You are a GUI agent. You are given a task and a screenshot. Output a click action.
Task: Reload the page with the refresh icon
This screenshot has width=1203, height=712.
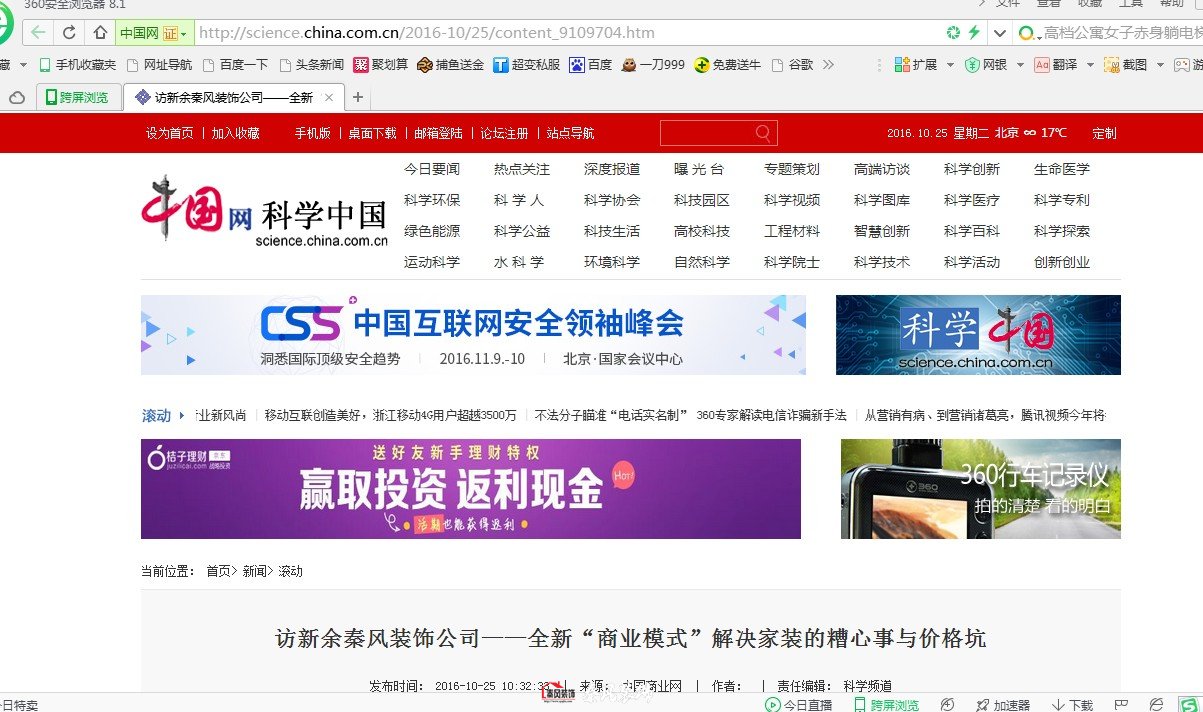[x=69, y=33]
